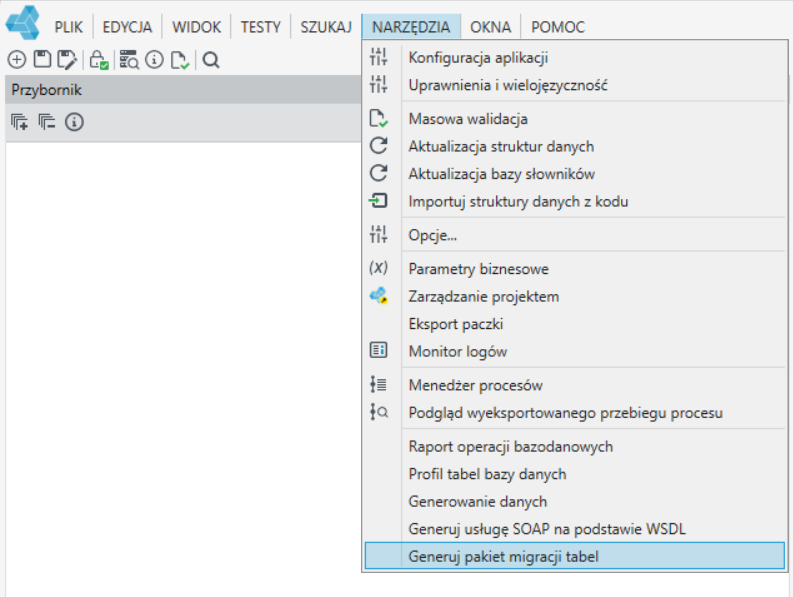Choose Importuj struktury danych z kodu

point(575,201)
